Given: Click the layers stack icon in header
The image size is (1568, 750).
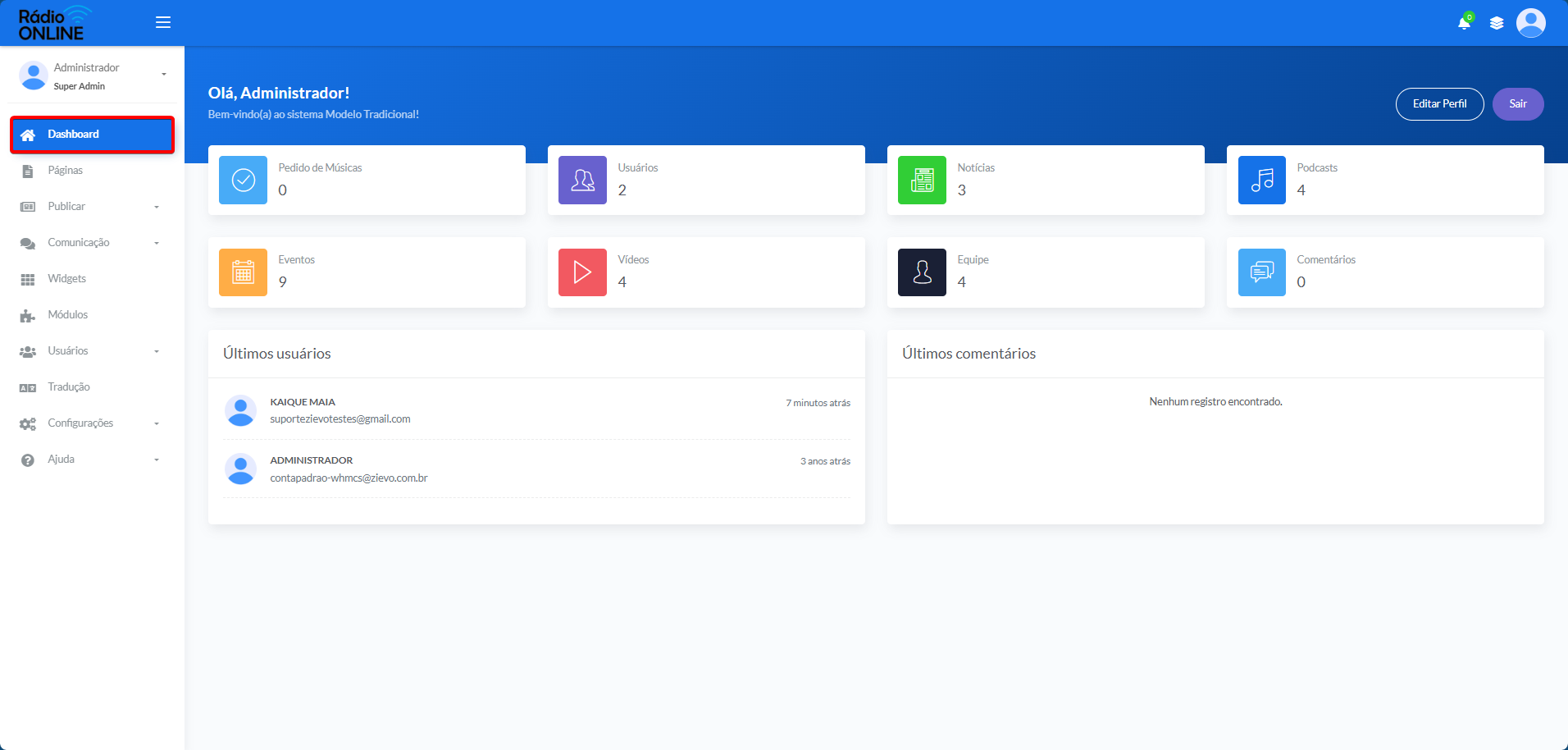Looking at the screenshot, I should pos(1497,23).
